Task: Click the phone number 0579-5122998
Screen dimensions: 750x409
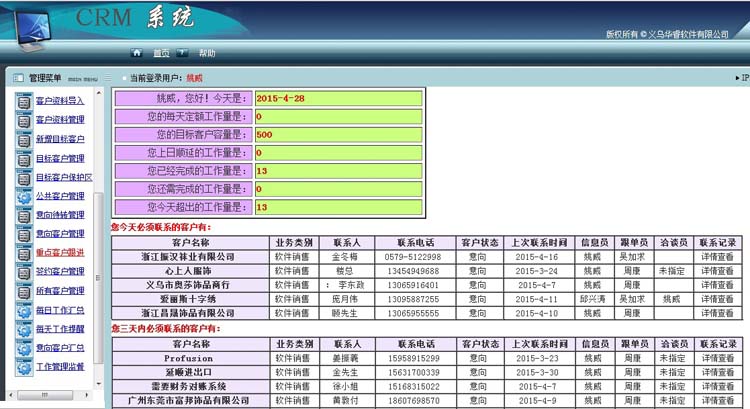Action: pos(413,257)
